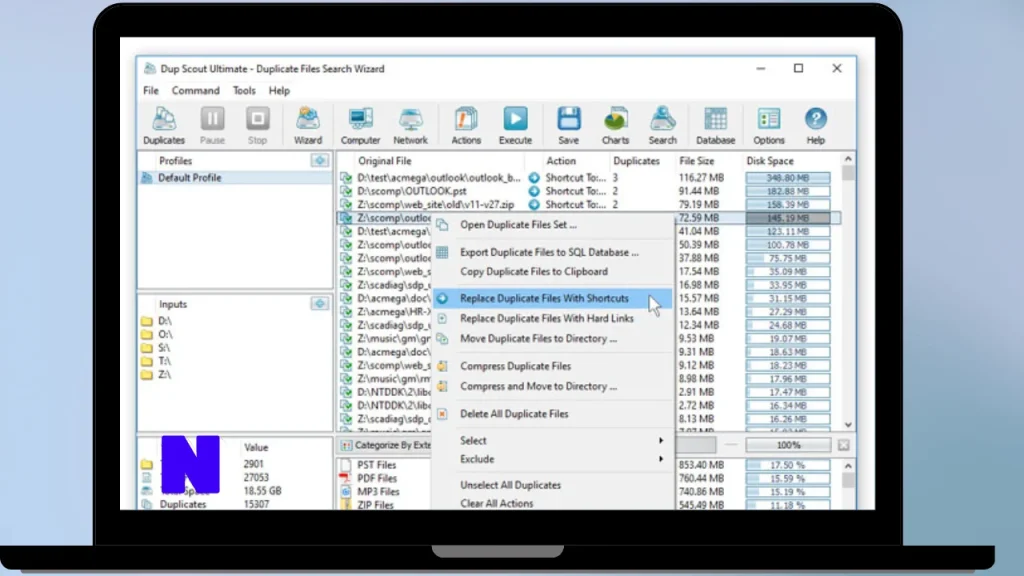
Task: Open the File menu
Action: pos(151,91)
